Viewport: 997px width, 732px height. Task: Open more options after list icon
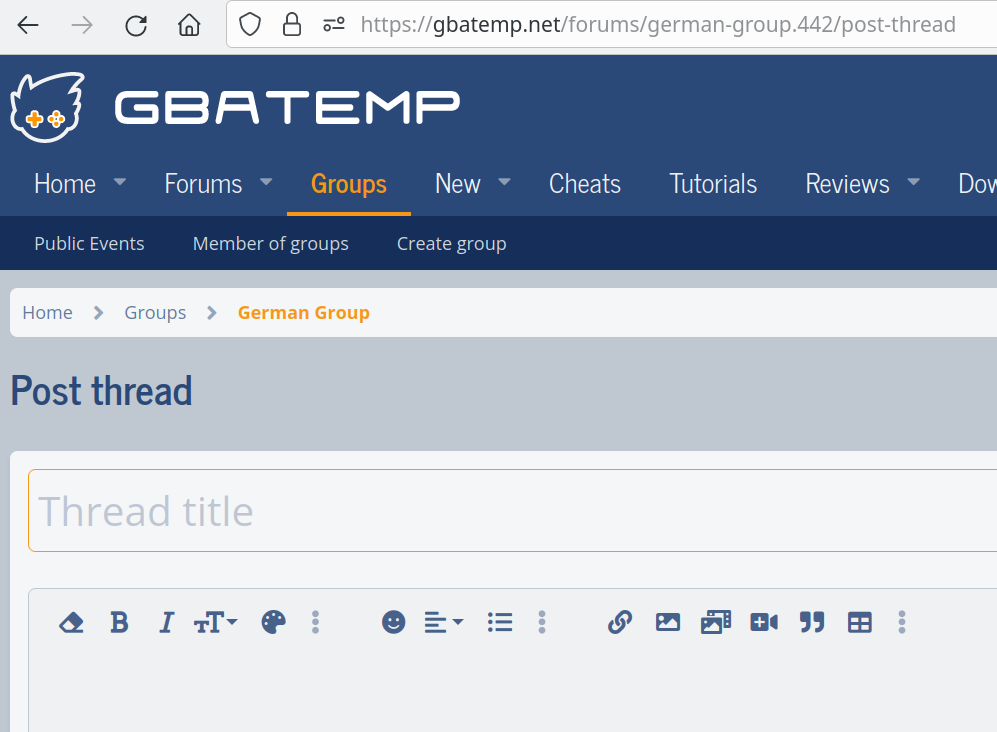tap(542, 622)
